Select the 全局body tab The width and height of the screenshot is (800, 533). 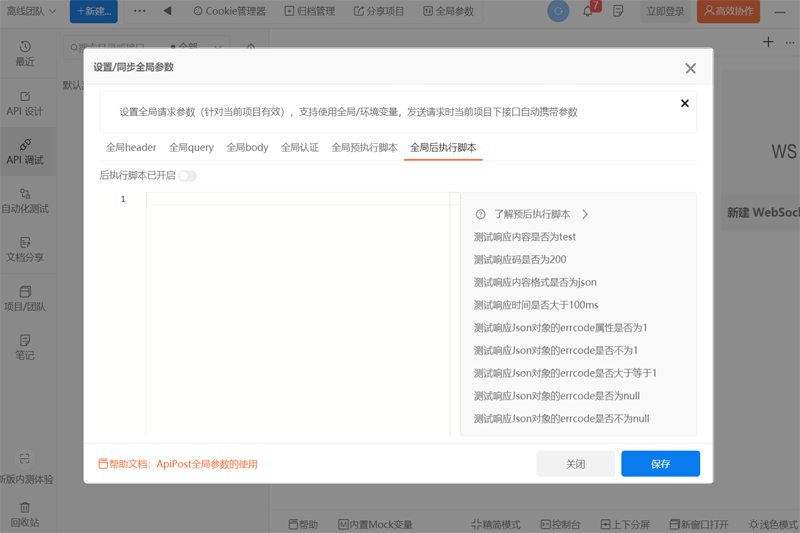coord(247,147)
